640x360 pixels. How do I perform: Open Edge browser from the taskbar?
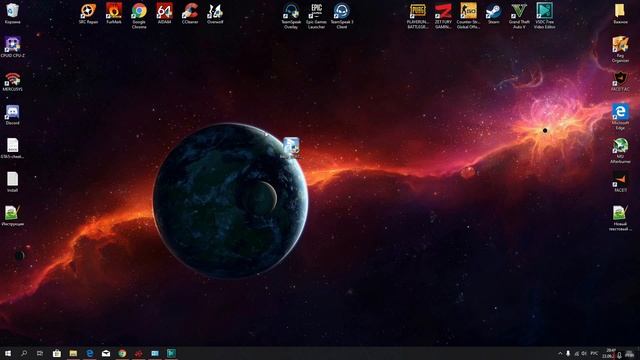(x=89, y=353)
